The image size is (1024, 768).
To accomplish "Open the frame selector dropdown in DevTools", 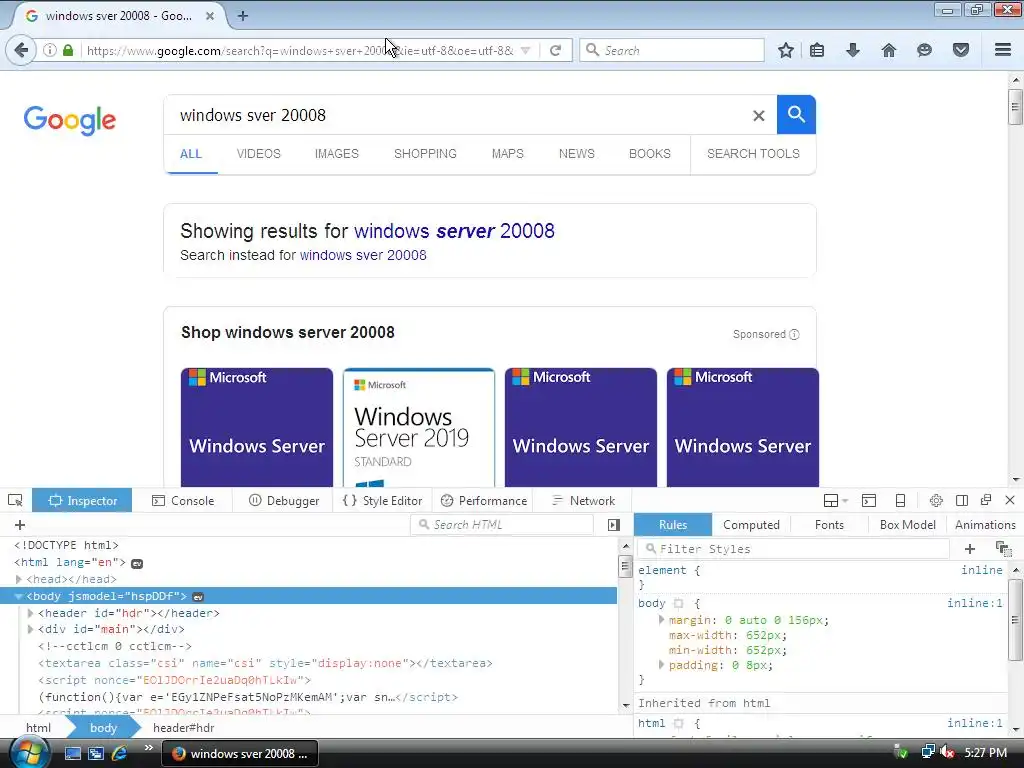I will click(835, 501).
